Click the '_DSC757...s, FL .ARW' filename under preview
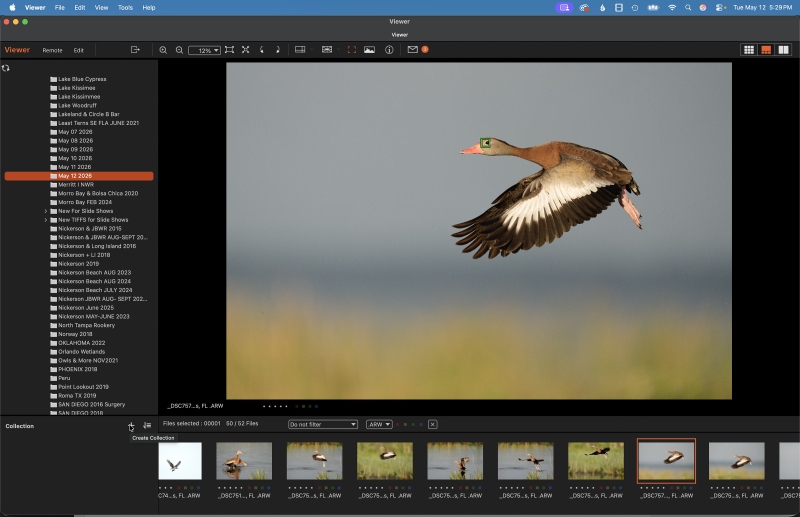 pyautogui.click(x=195, y=406)
